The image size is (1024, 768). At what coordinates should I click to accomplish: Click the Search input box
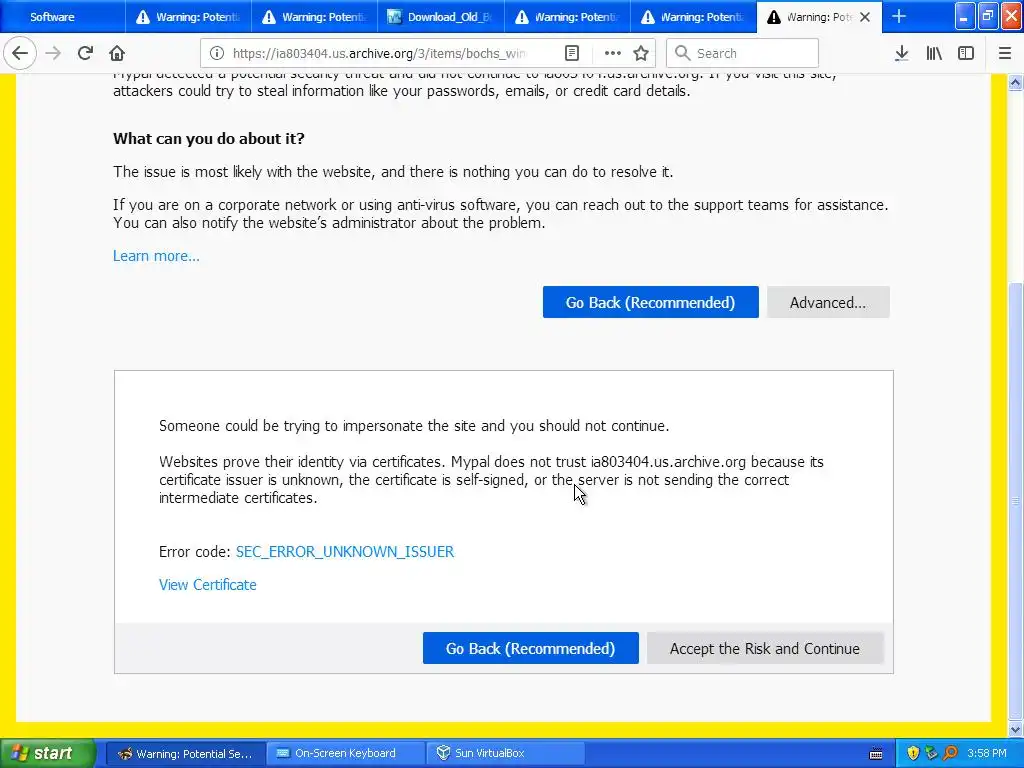[x=742, y=53]
